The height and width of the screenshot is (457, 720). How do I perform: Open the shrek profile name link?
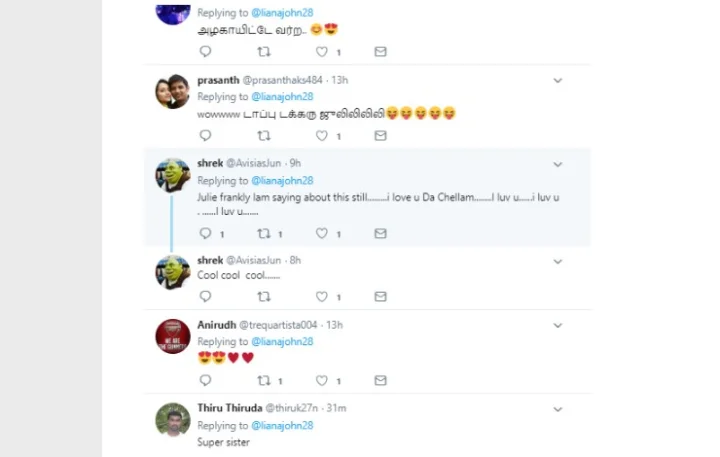click(x=210, y=163)
